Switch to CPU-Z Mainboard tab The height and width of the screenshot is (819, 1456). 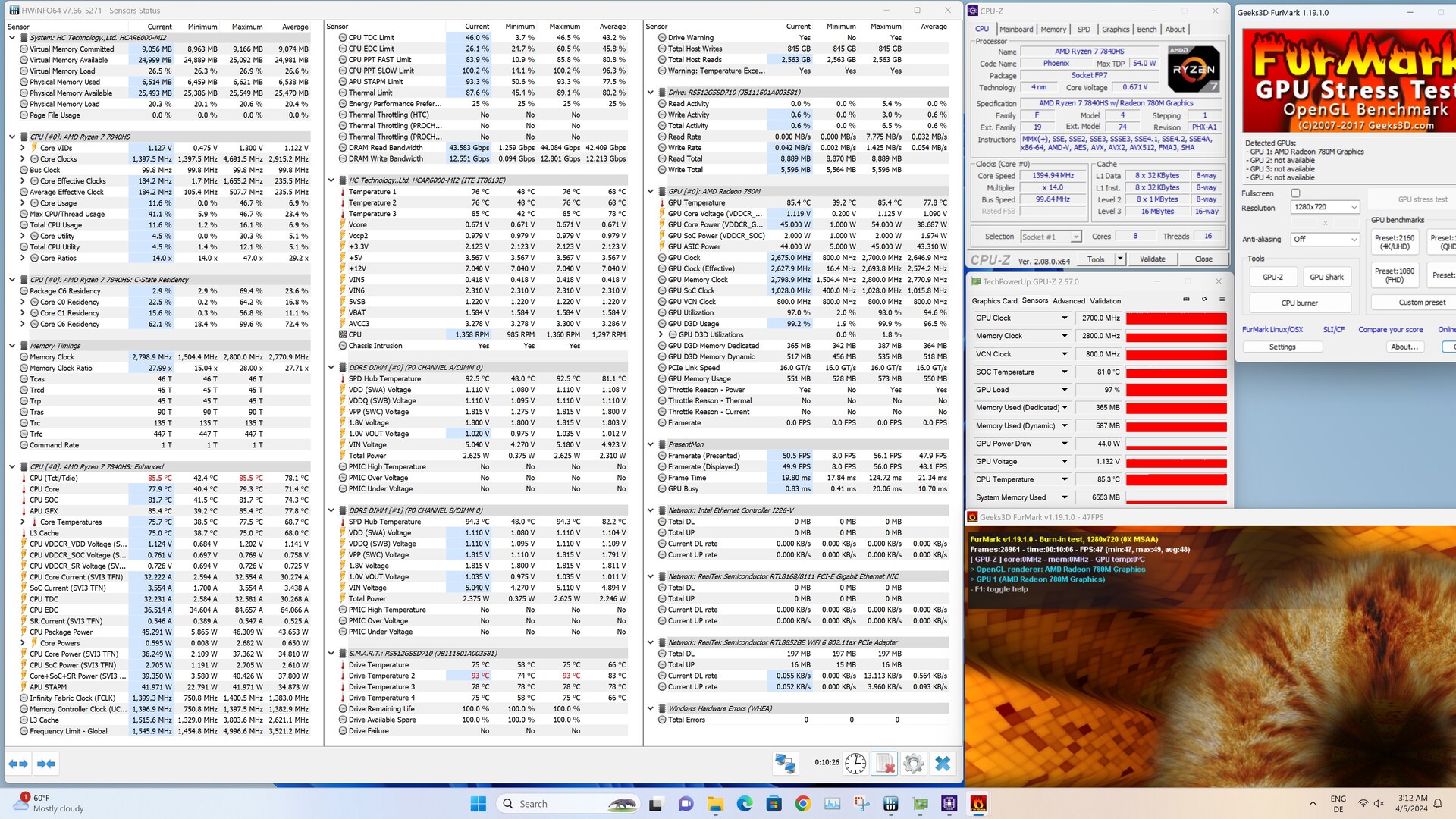(1016, 30)
